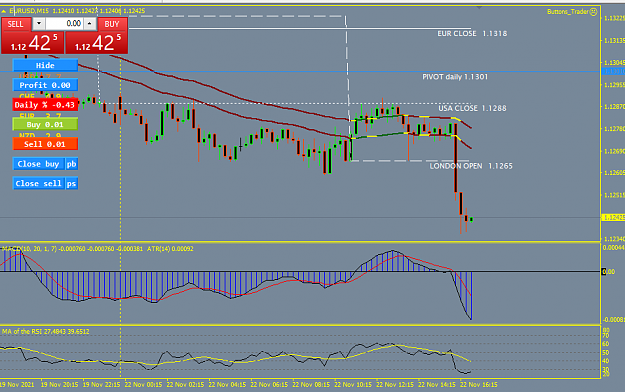Click the PIVOT daily 1.1301 label

(x=455, y=77)
